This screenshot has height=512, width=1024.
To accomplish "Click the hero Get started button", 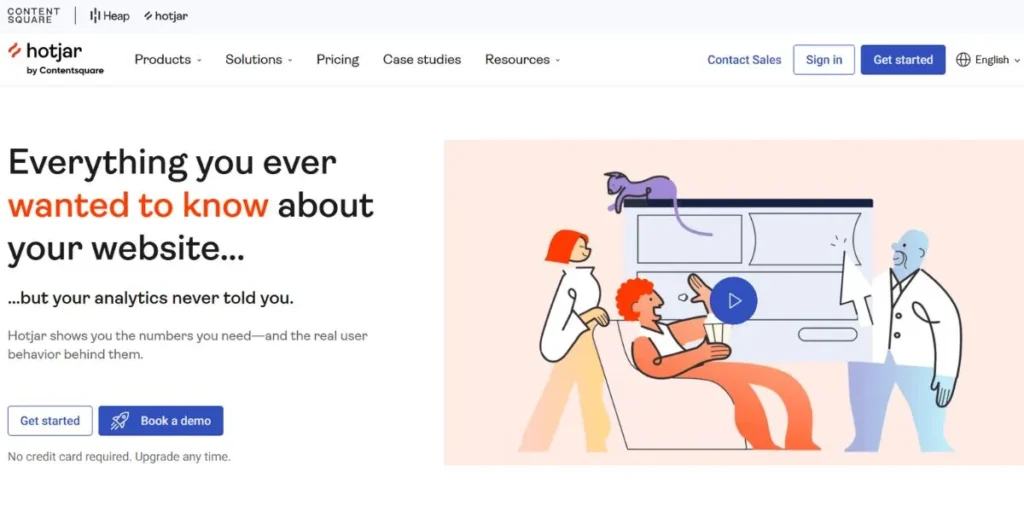I will 50,421.
